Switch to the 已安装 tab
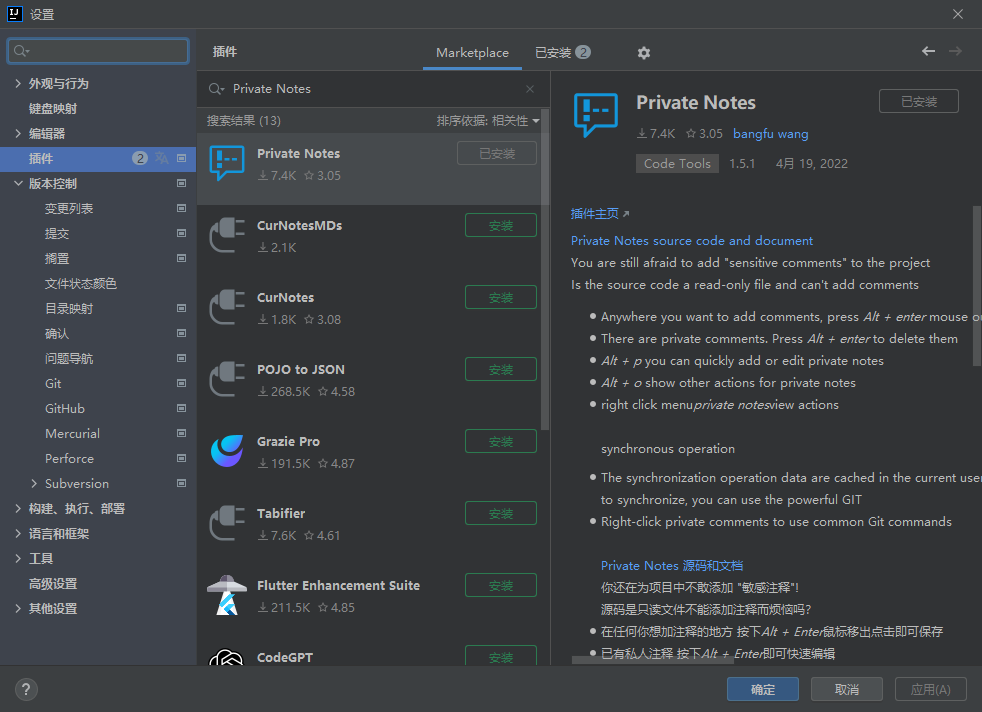982x712 pixels. (562, 53)
